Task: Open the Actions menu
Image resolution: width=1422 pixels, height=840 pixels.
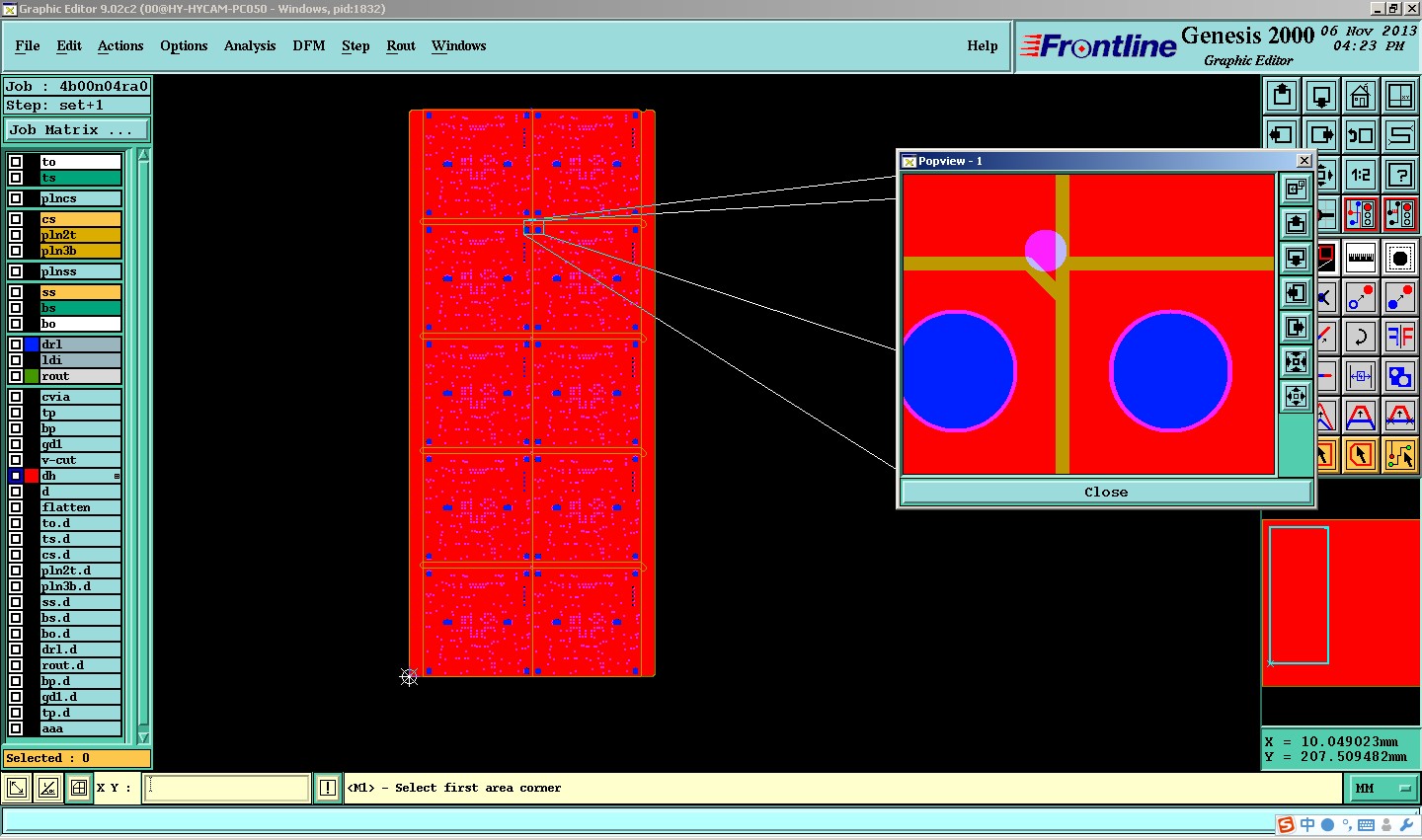Action: (x=120, y=45)
